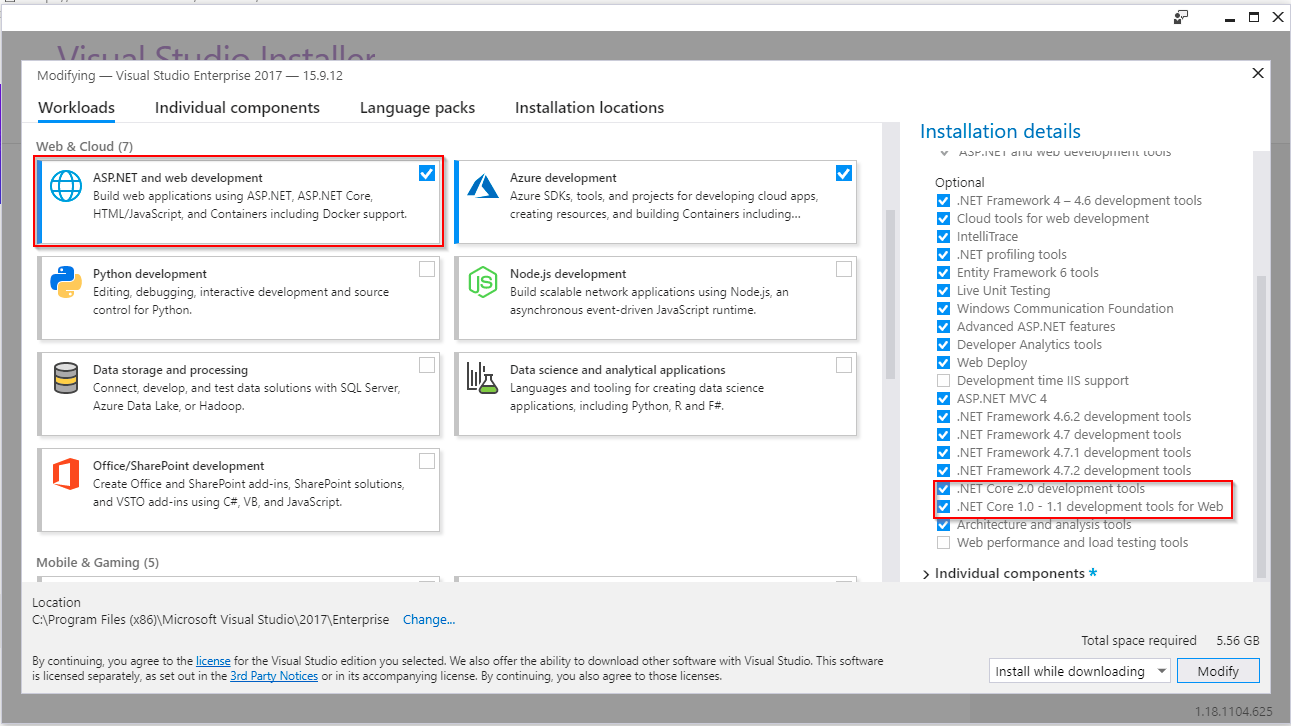Click the Installation details vertical scrollbar
This screenshot has width=1291, height=726.
[1262, 425]
